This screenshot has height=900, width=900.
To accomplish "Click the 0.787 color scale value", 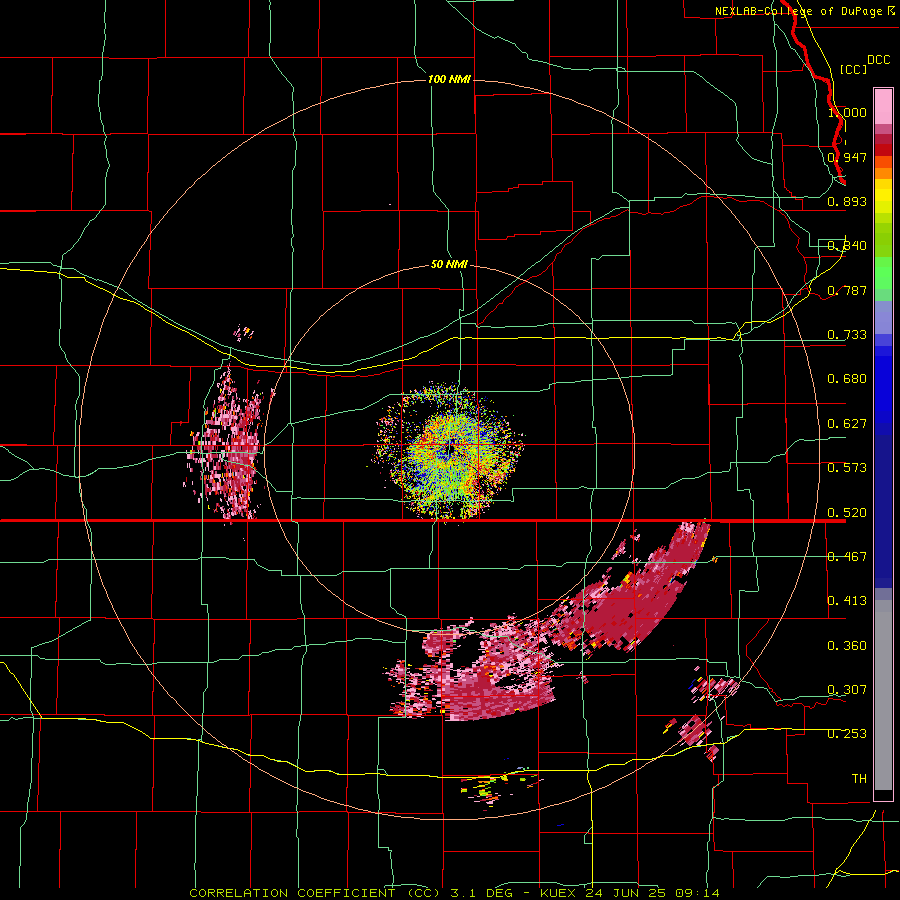I will (847, 290).
